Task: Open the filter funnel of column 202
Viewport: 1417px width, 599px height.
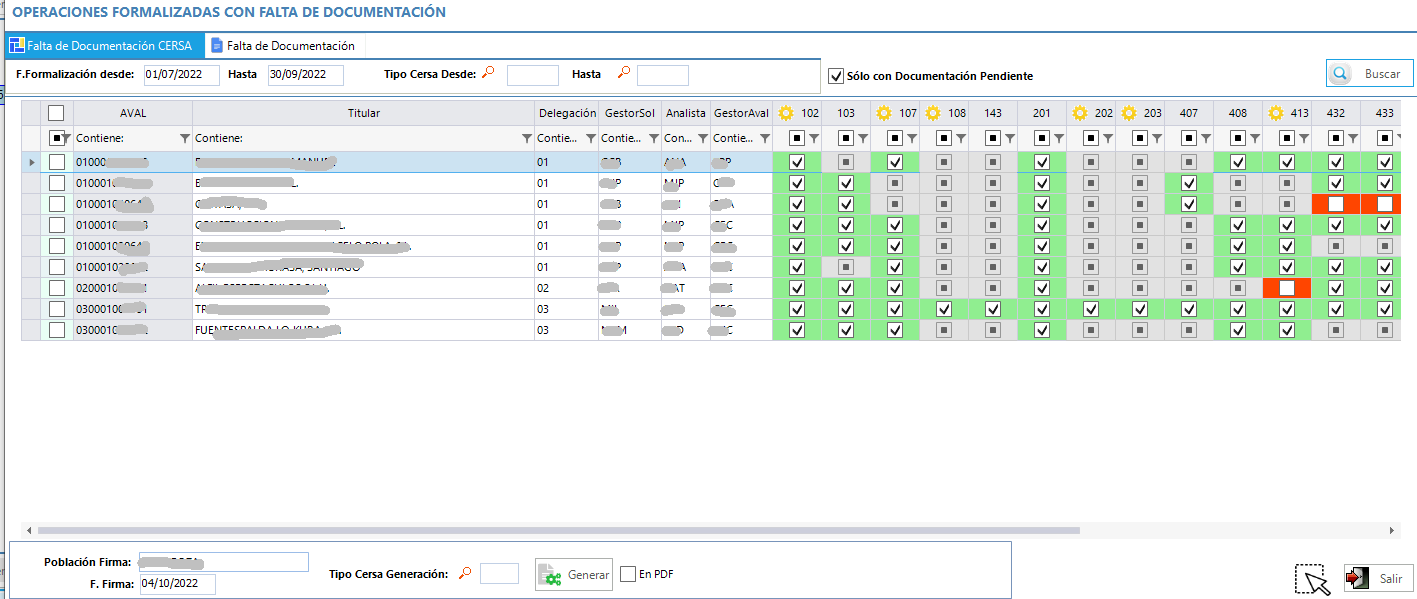Action: tap(1107, 138)
